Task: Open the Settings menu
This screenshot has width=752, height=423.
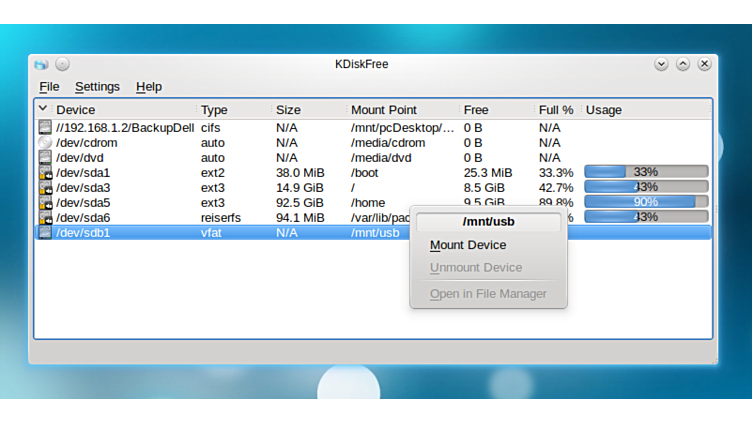Action: click(x=97, y=87)
